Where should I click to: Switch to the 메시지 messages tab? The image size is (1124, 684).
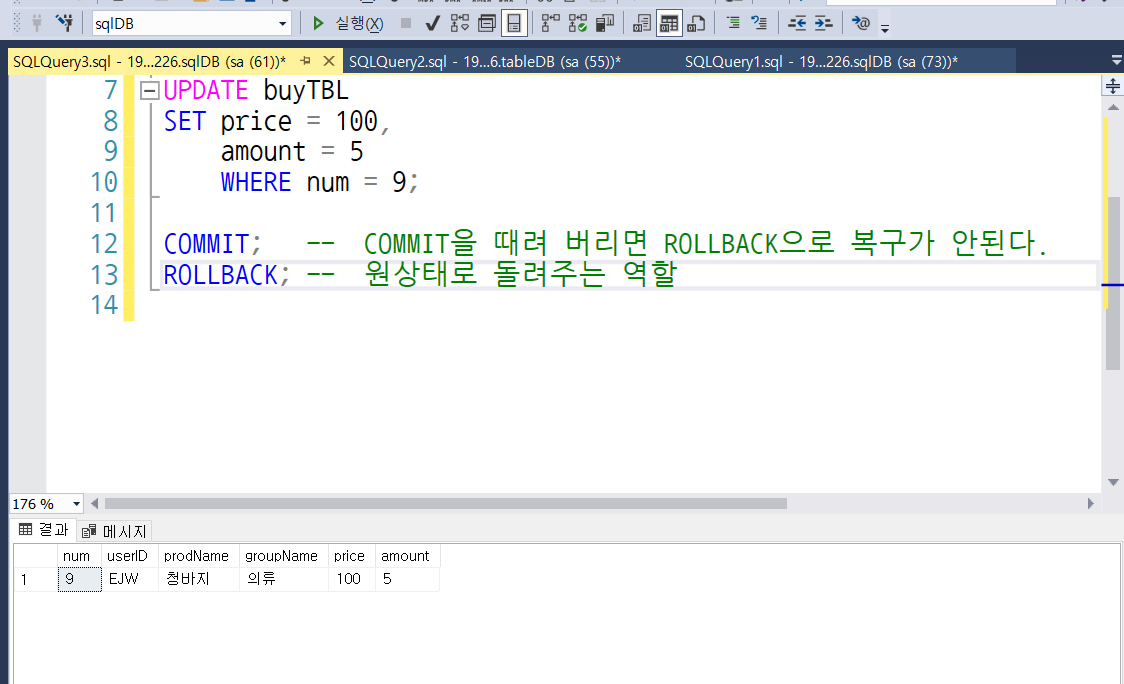[x=114, y=531]
